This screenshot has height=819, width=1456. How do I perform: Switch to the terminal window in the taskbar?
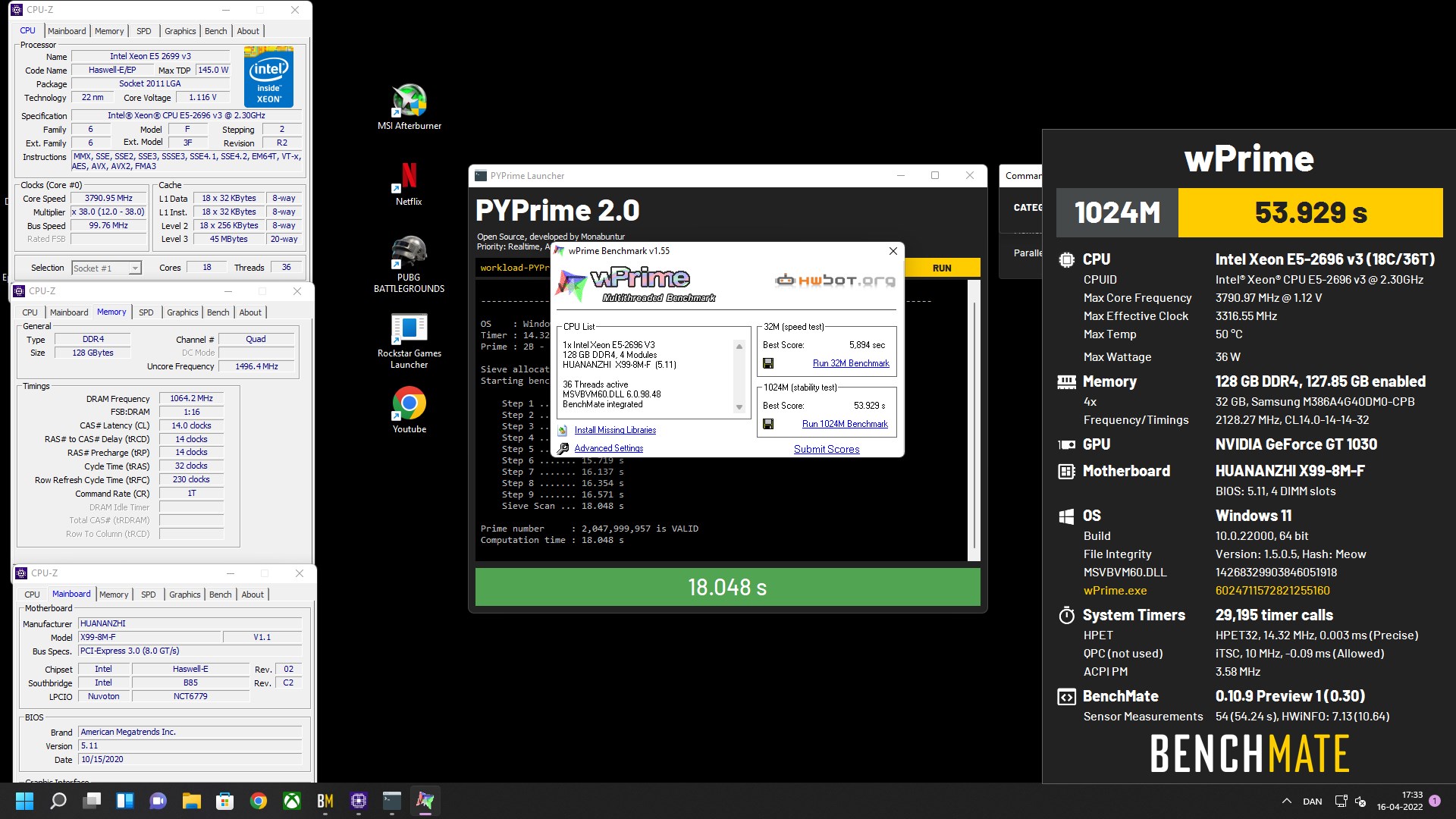pyautogui.click(x=392, y=801)
